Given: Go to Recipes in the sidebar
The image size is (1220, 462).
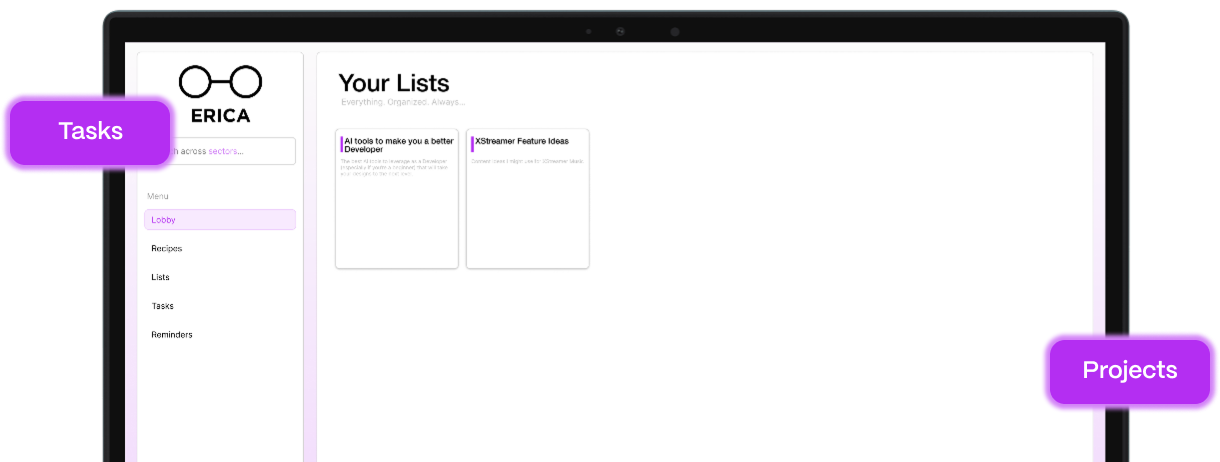Looking at the screenshot, I should click(x=167, y=248).
